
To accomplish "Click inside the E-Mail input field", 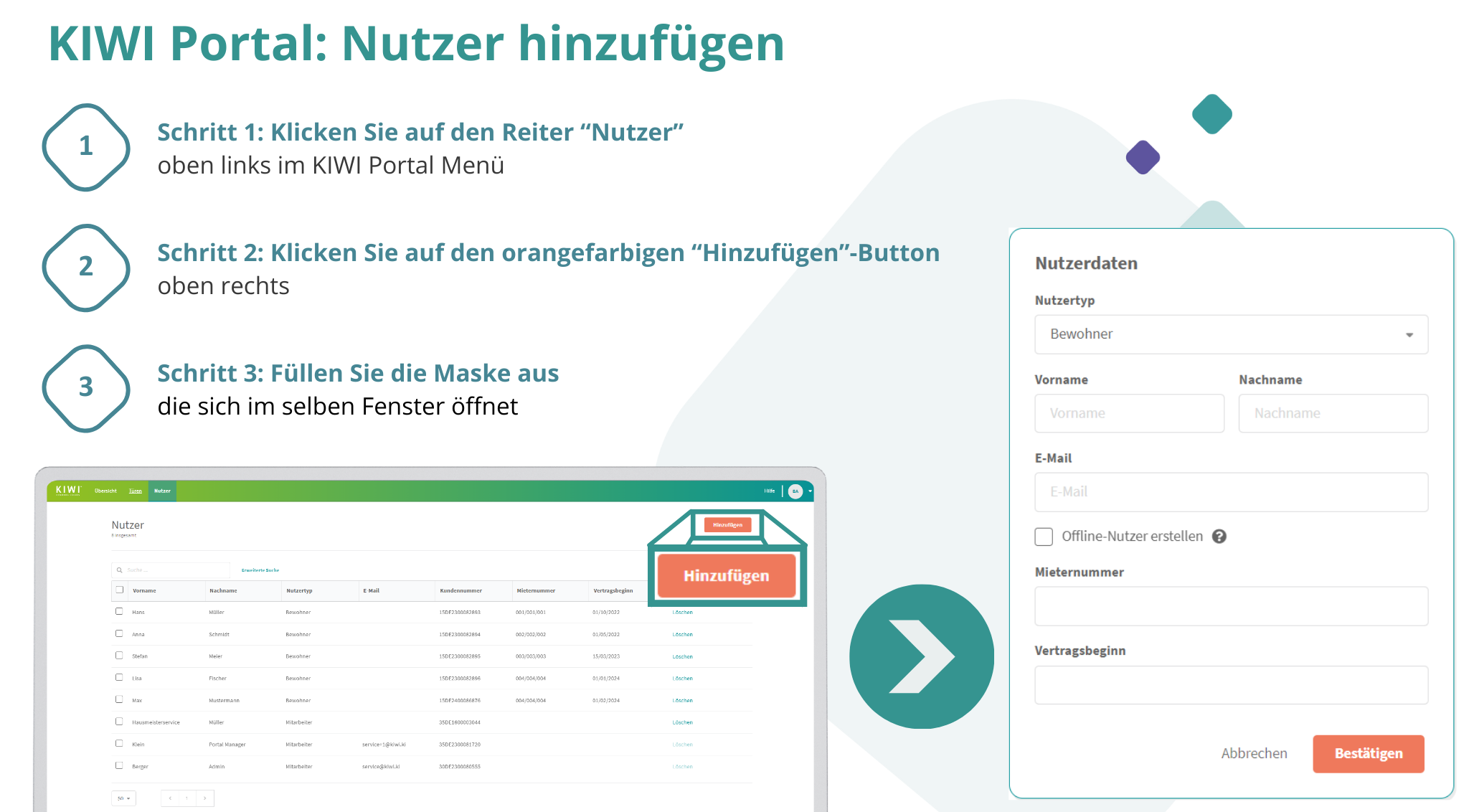I will [x=1230, y=492].
